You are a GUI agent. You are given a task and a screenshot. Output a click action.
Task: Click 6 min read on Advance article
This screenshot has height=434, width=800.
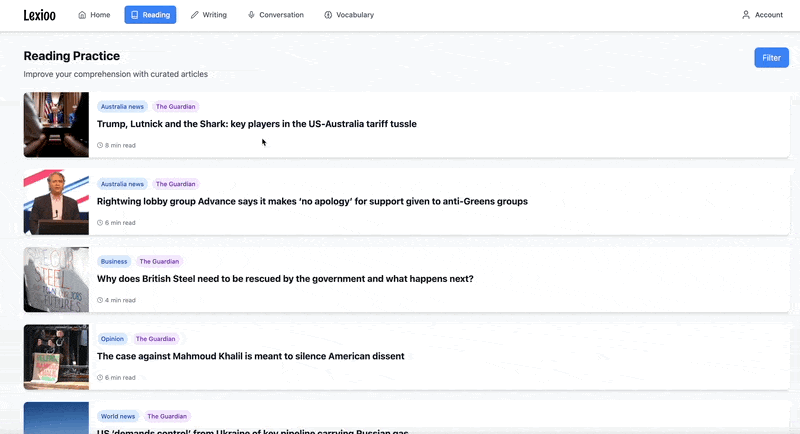(120, 223)
